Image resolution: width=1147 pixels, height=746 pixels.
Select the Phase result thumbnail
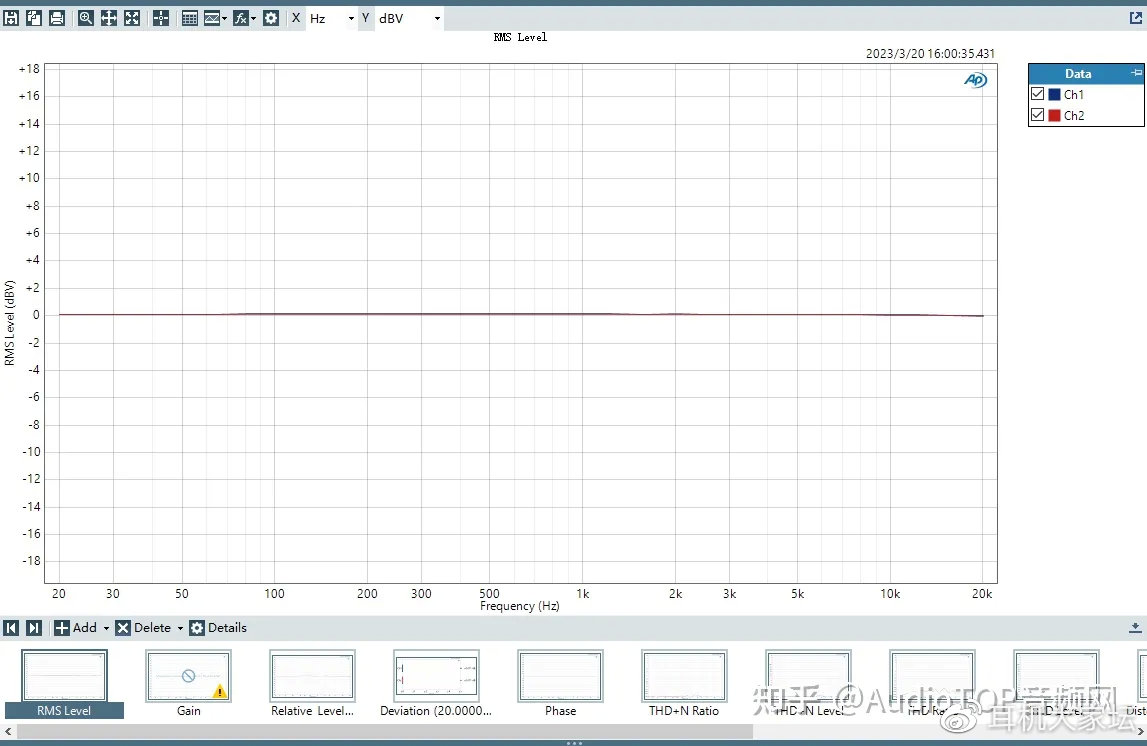tap(560, 677)
